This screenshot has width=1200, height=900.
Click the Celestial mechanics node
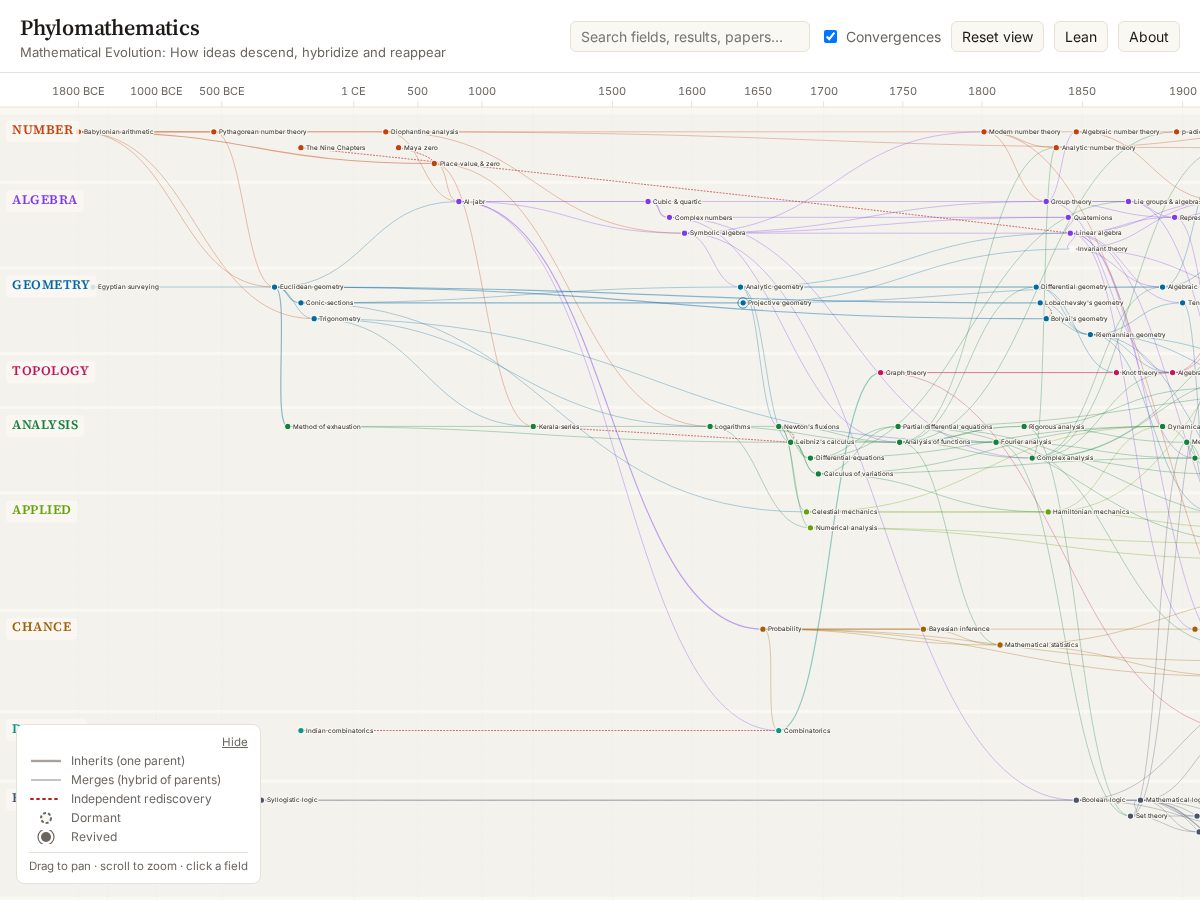coord(807,512)
